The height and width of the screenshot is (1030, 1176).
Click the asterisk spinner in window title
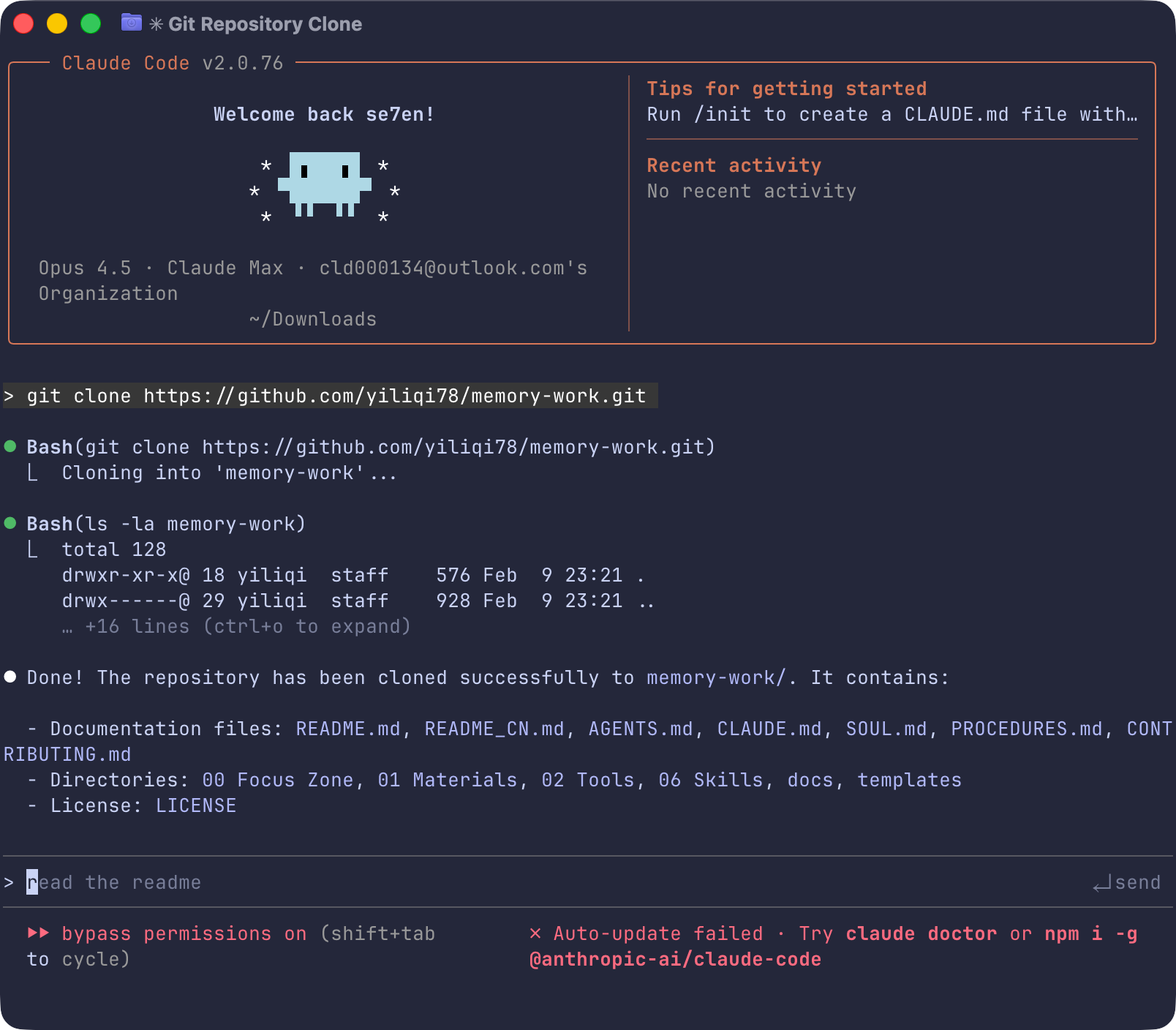point(156,24)
